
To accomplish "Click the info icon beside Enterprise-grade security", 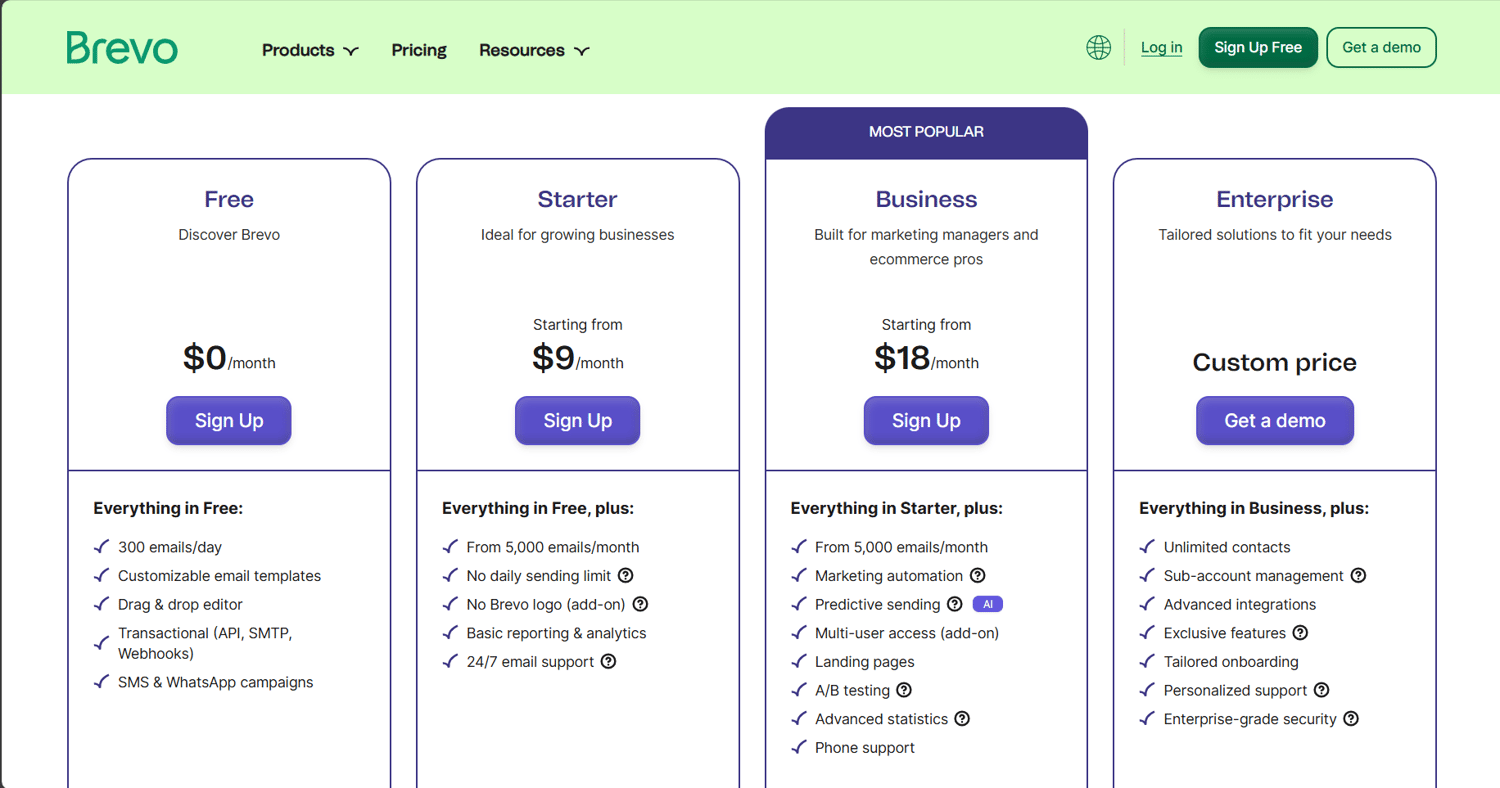I will tap(1351, 719).
